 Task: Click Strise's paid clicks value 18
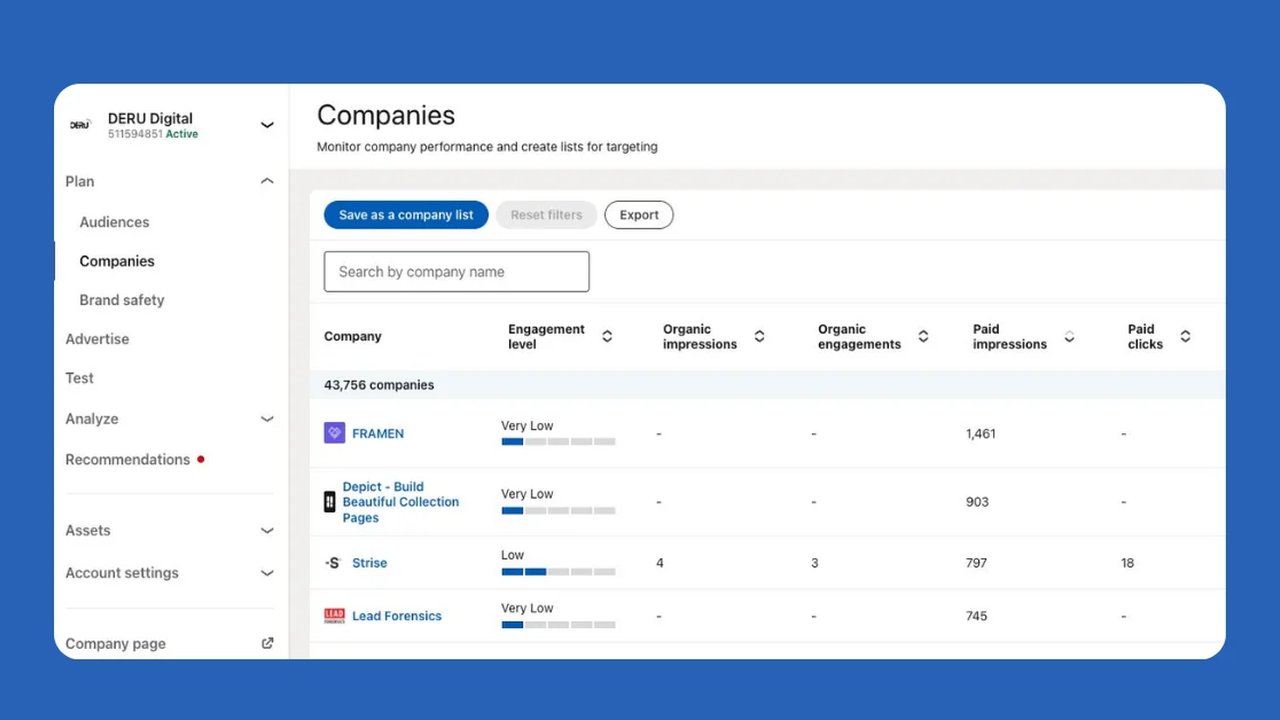tap(1128, 563)
